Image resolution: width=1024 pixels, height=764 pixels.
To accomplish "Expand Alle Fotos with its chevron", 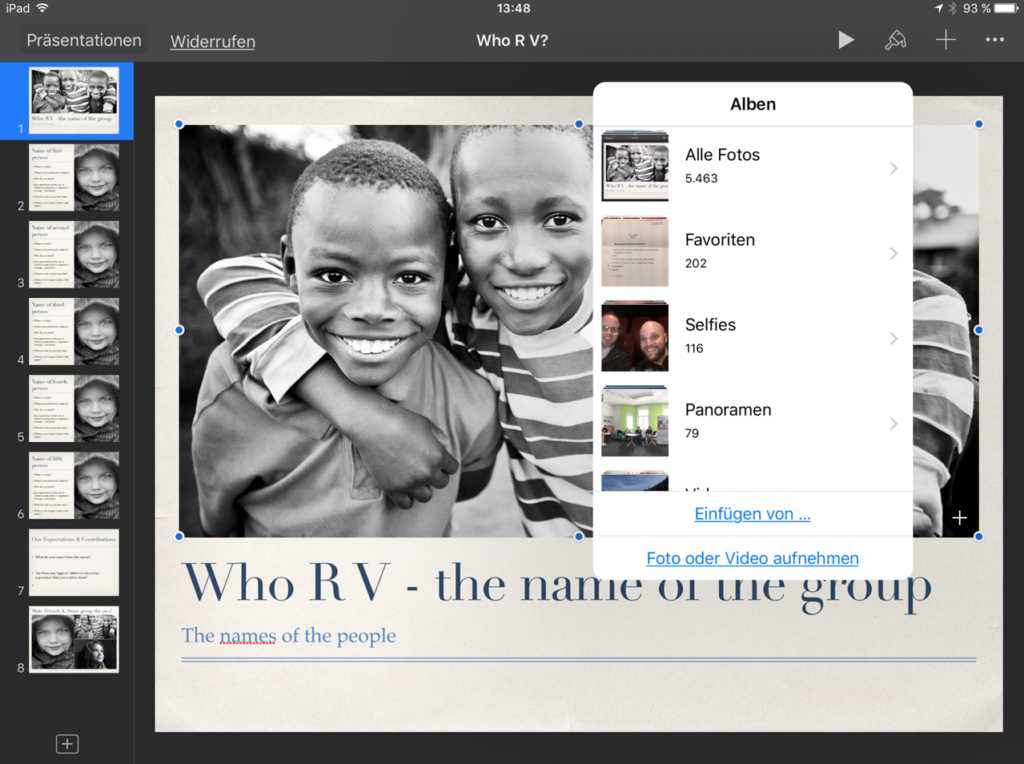I will click(893, 168).
